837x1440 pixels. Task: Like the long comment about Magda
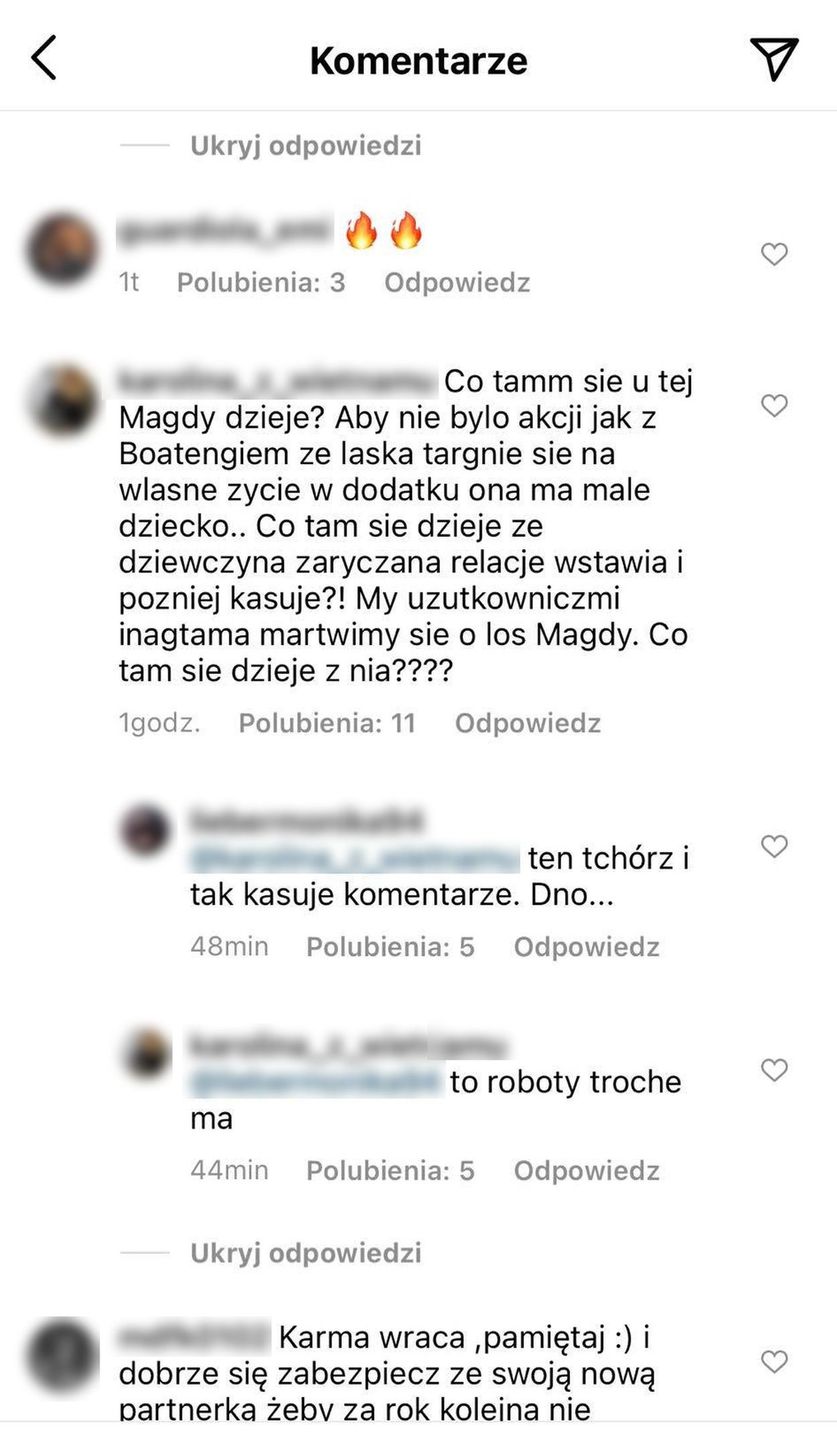774,405
